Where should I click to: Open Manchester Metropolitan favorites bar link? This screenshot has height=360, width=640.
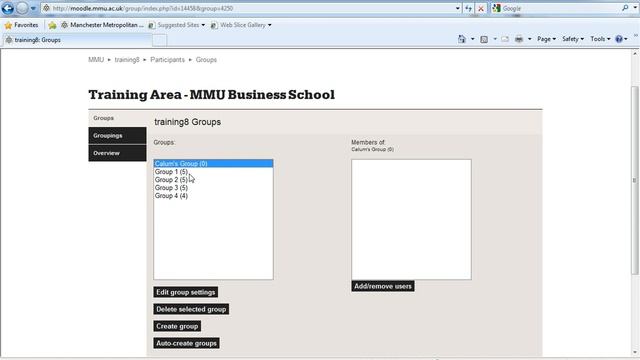102,25
